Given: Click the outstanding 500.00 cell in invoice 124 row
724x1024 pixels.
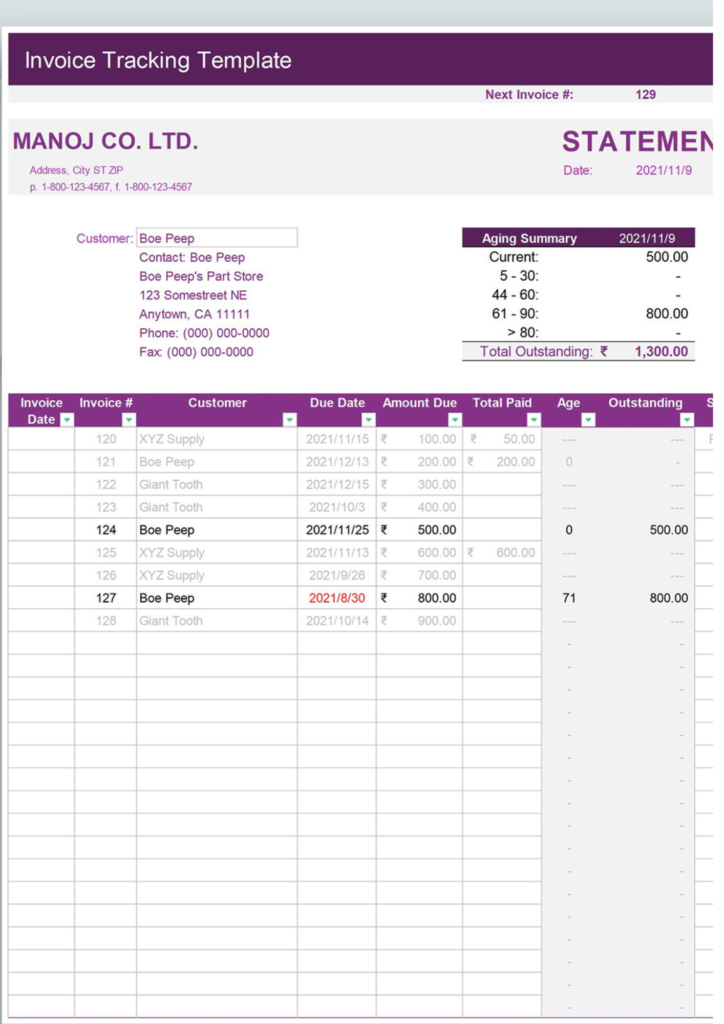Looking at the screenshot, I should tap(669, 530).
